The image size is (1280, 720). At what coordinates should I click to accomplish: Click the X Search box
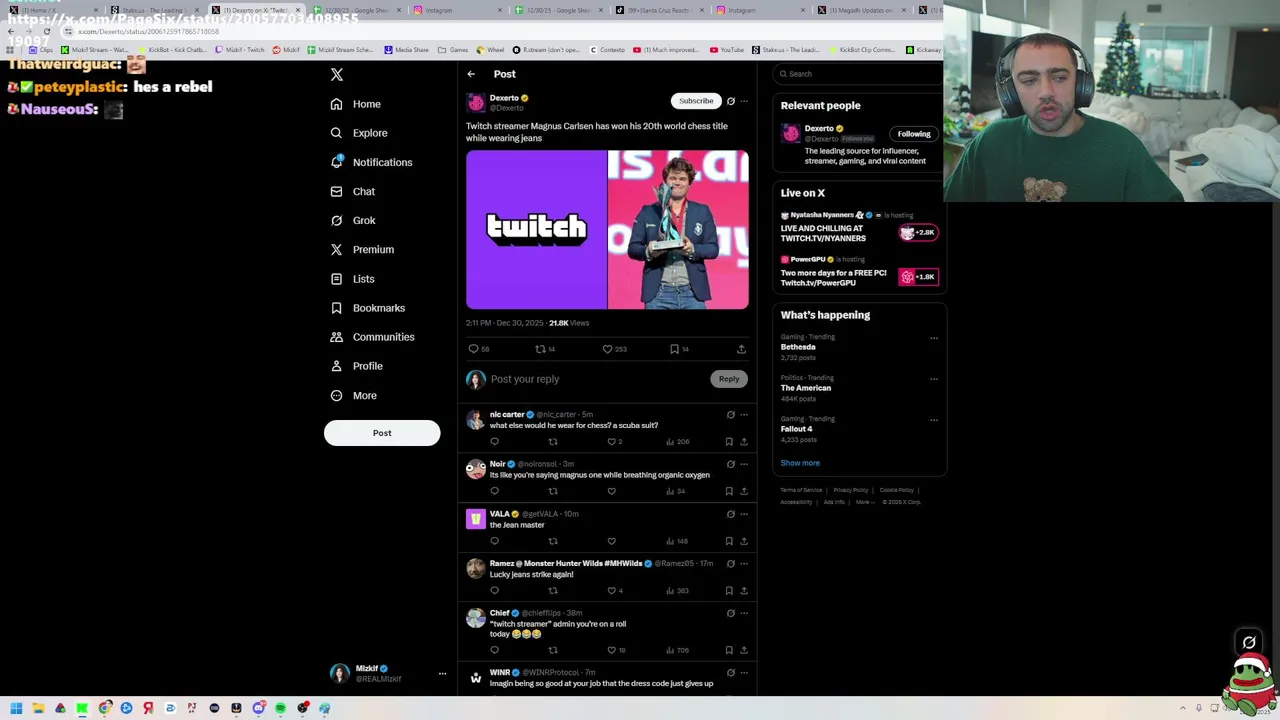click(860, 74)
